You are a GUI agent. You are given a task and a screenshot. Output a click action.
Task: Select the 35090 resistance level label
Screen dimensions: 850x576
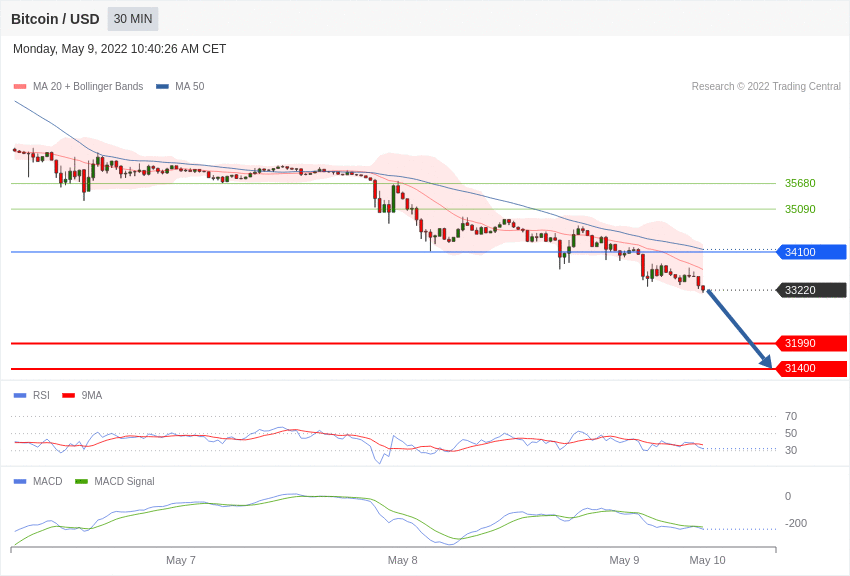click(800, 209)
